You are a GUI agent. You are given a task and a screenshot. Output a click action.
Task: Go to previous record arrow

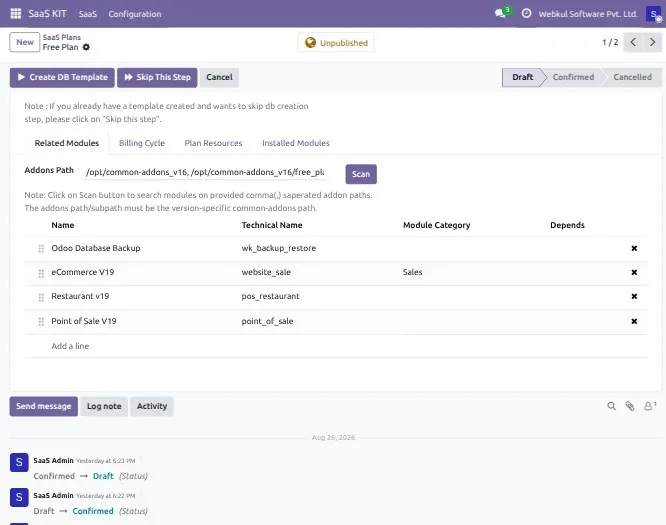[633, 42]
